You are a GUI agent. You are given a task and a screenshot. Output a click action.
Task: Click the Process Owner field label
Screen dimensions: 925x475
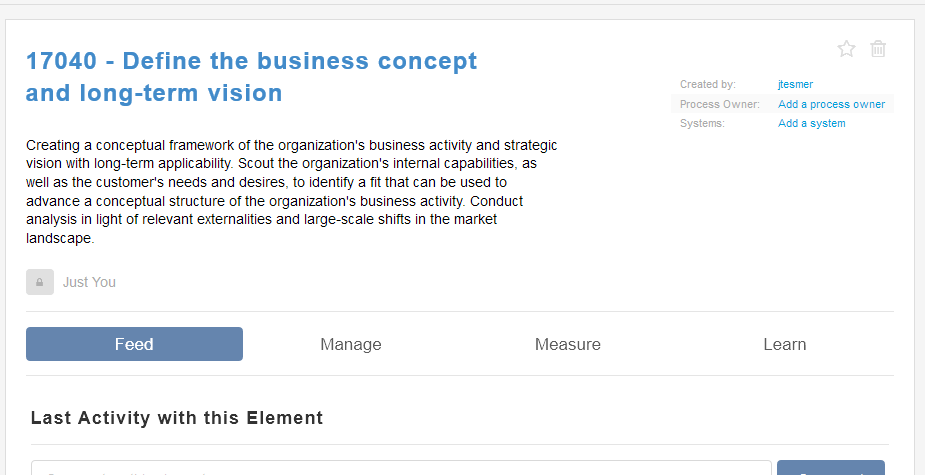(720, 104)
